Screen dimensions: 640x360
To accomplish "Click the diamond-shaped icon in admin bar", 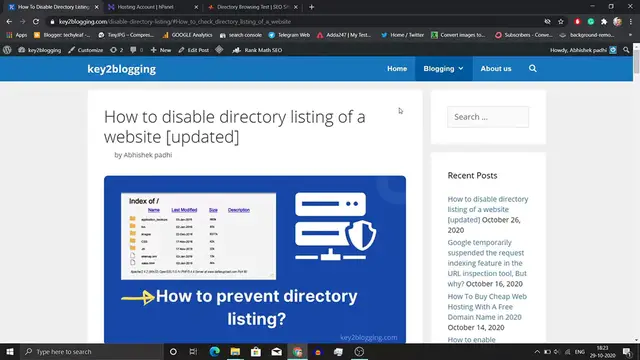I will click(x=219, y=50).
